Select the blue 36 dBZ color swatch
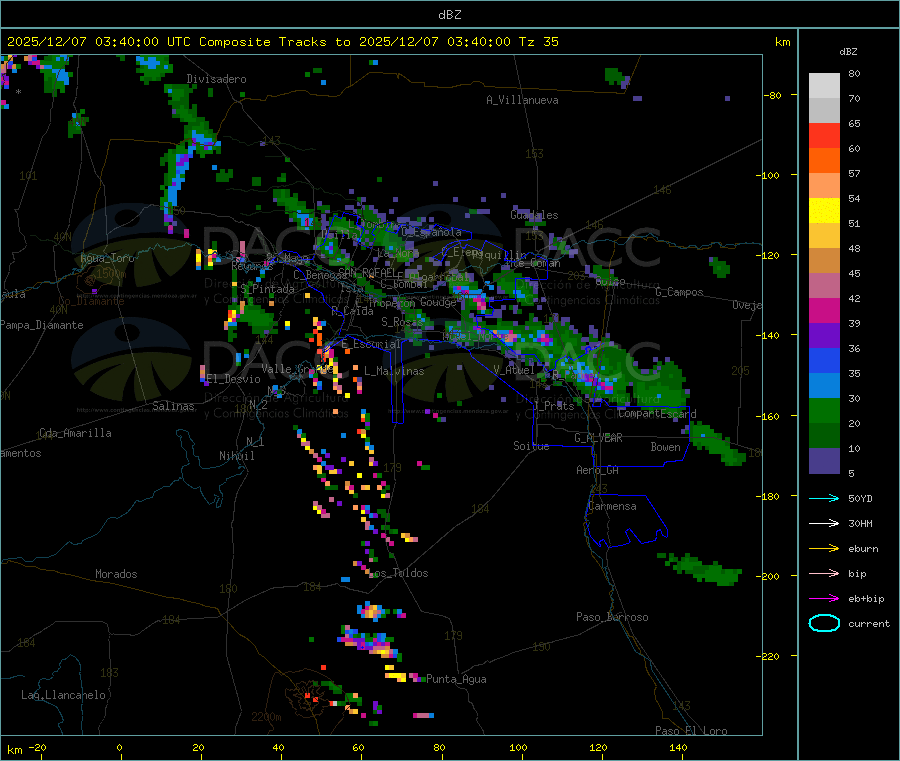The width and height of the screenshot is (900, 761). tap(824, 360)
